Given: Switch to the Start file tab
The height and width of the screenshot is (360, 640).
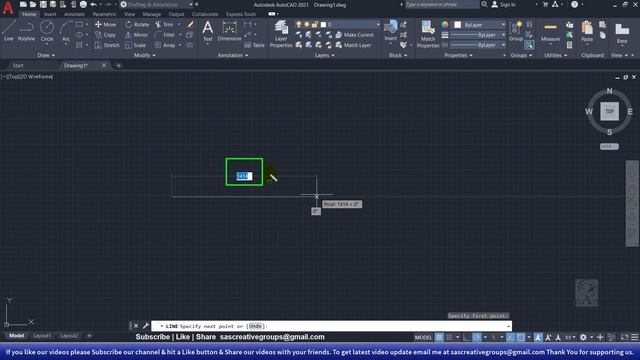Looking at the screenshot, I should point(18,65).
